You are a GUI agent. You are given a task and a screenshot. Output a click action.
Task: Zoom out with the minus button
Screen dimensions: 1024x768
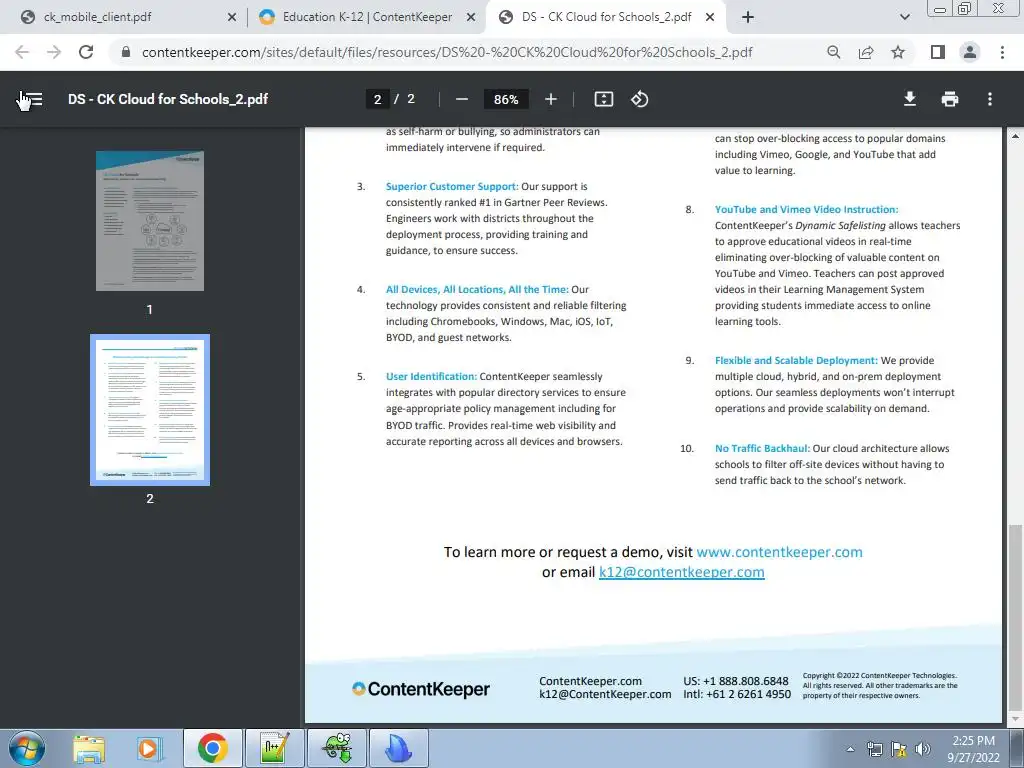click(x=462, y=99)
